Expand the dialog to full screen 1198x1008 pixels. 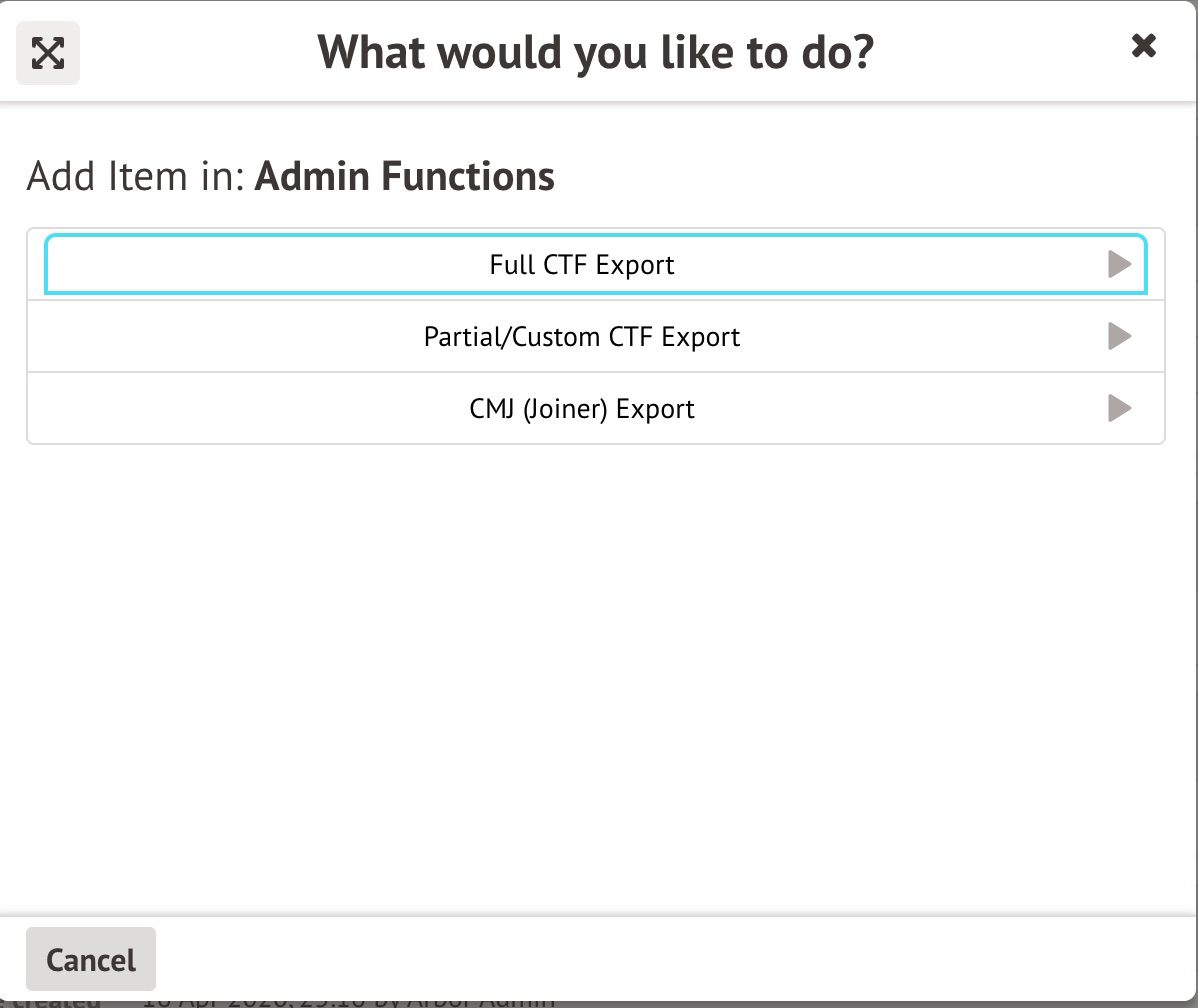(48, 53)
